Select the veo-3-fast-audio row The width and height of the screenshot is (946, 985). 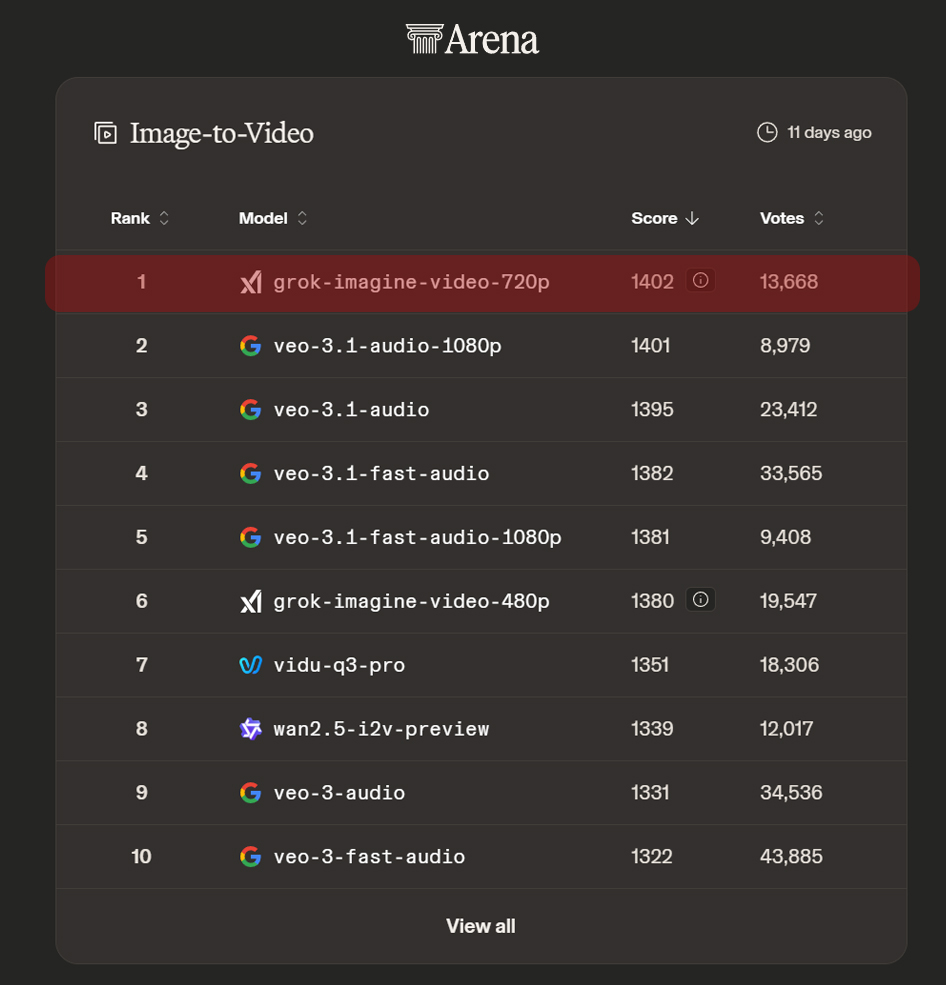(x=480, y=856)
